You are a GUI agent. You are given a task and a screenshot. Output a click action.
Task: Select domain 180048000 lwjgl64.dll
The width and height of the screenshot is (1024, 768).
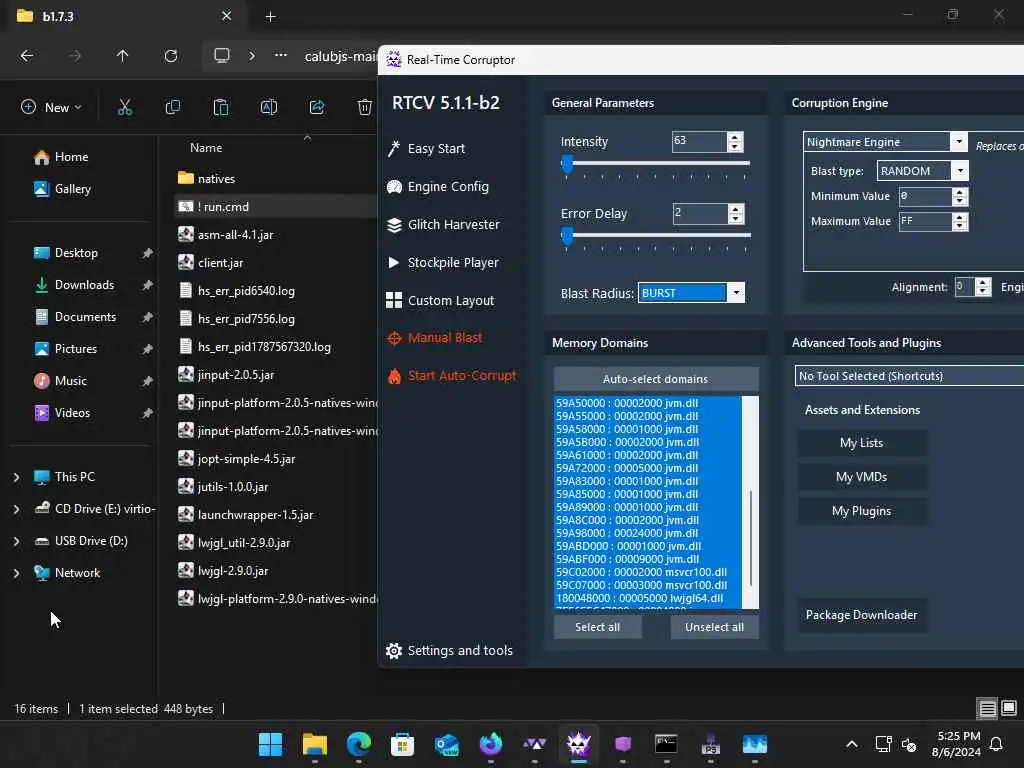pos(648,598)
